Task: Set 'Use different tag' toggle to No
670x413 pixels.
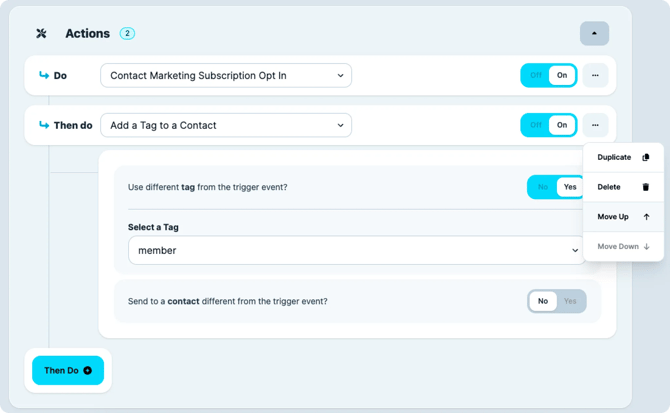Action: click(x=543, y=187)
